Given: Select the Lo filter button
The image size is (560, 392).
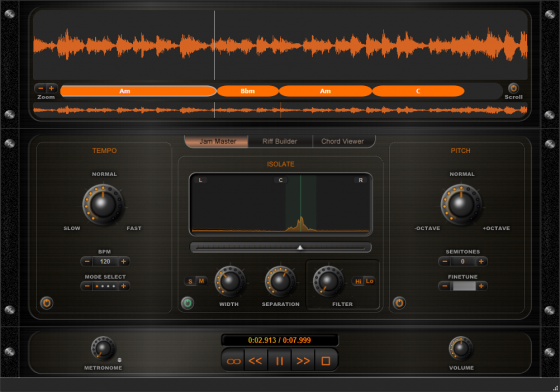Looking at the screenshot, I should [369, 281].
